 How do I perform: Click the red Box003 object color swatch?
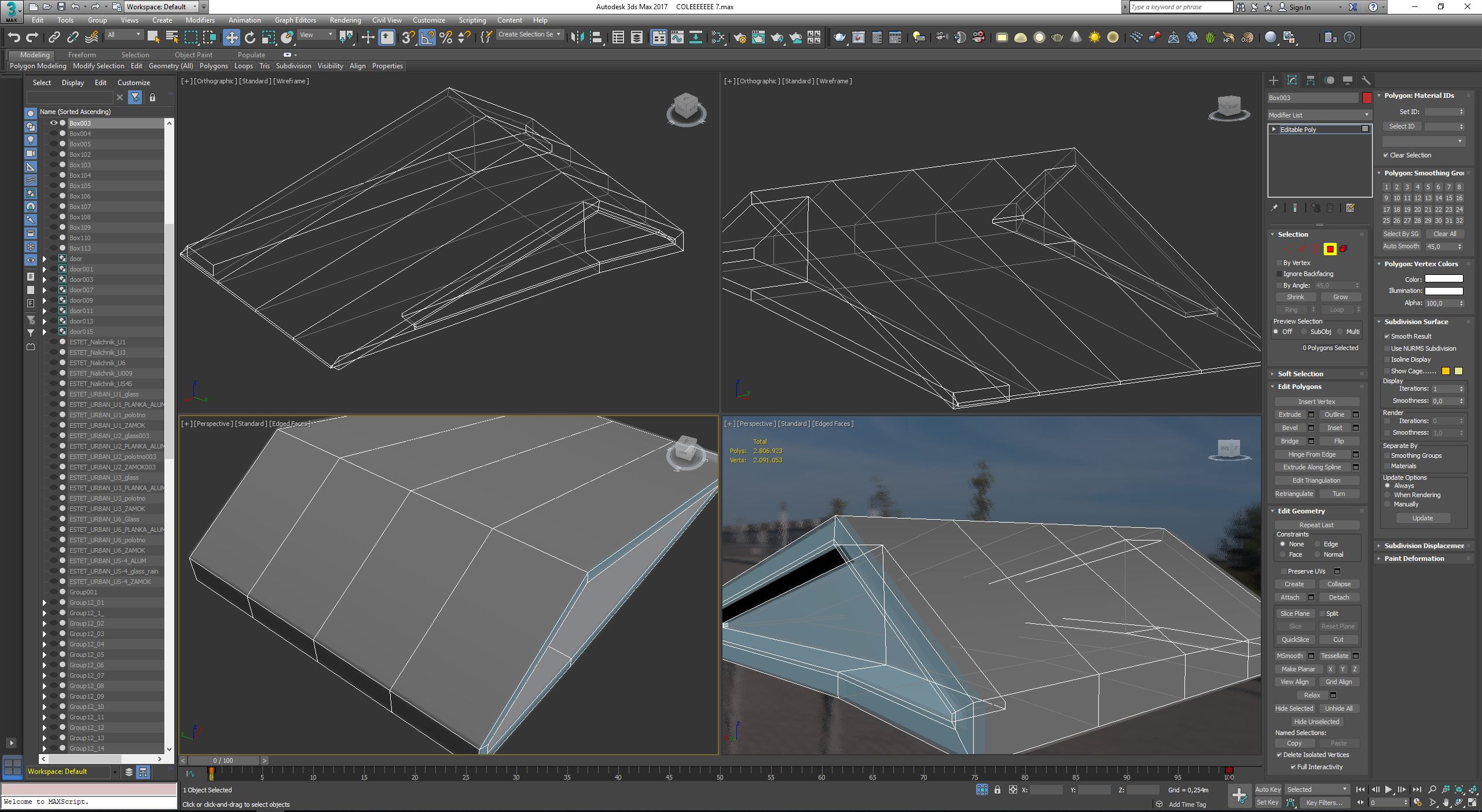pyautogui.click(x=1367, y=98)
